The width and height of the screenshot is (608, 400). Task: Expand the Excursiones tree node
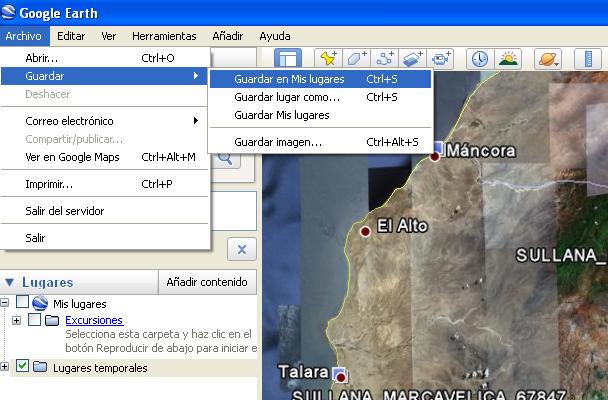[16, 320]
